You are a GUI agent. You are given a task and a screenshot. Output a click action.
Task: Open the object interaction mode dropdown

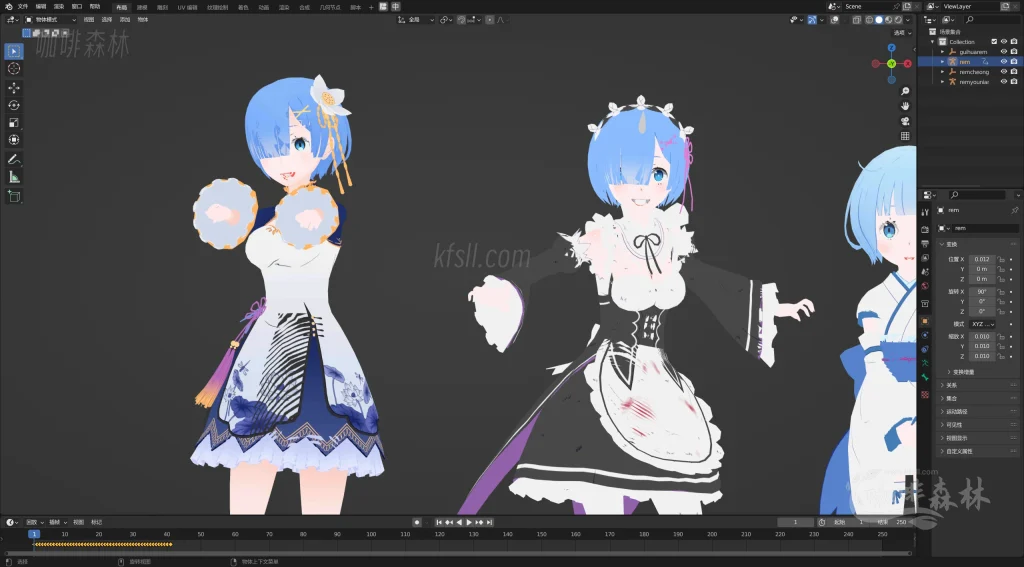click(50, 20)
